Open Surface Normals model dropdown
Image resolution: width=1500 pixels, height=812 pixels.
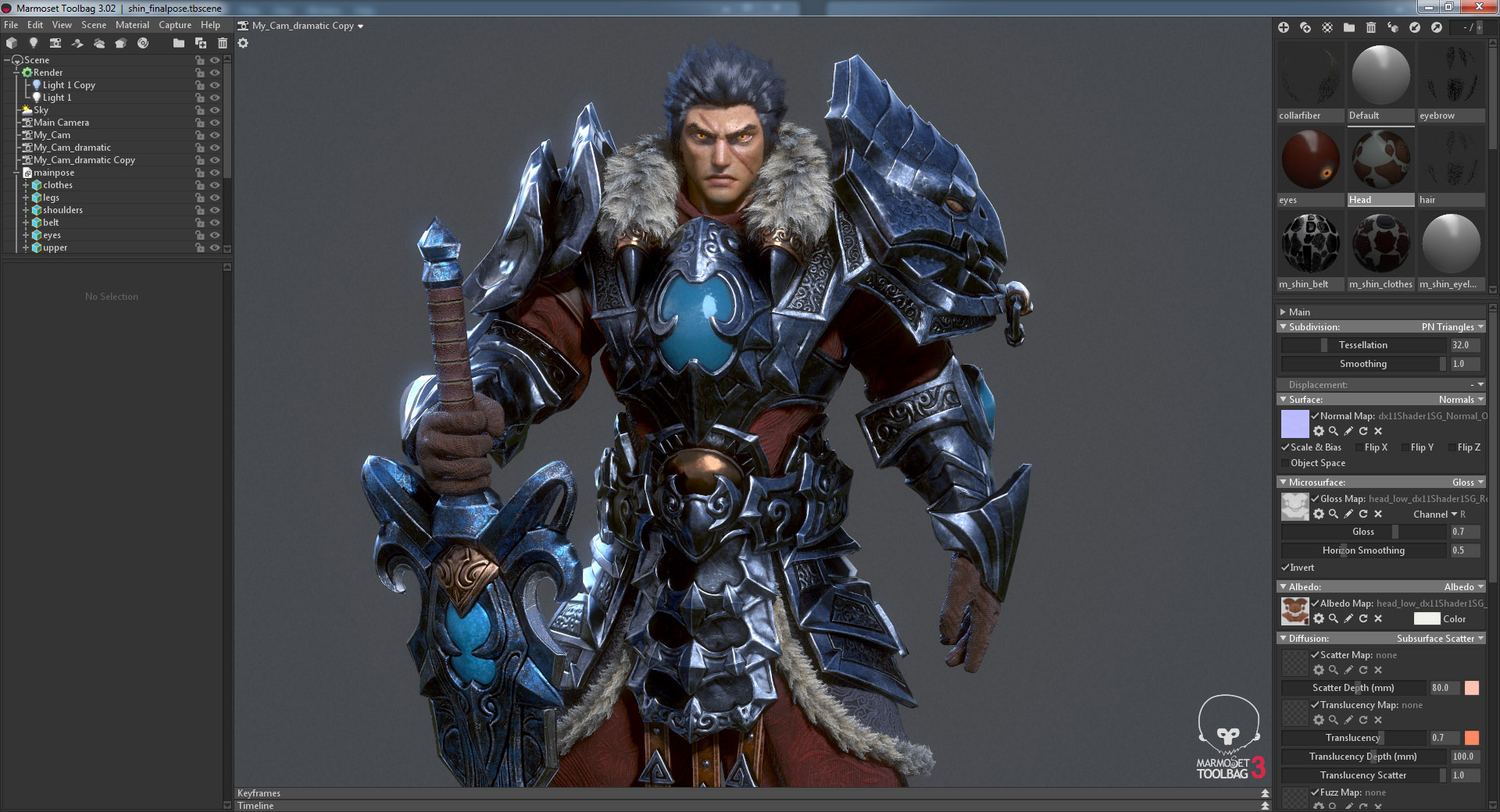(x=1461, y=400)
